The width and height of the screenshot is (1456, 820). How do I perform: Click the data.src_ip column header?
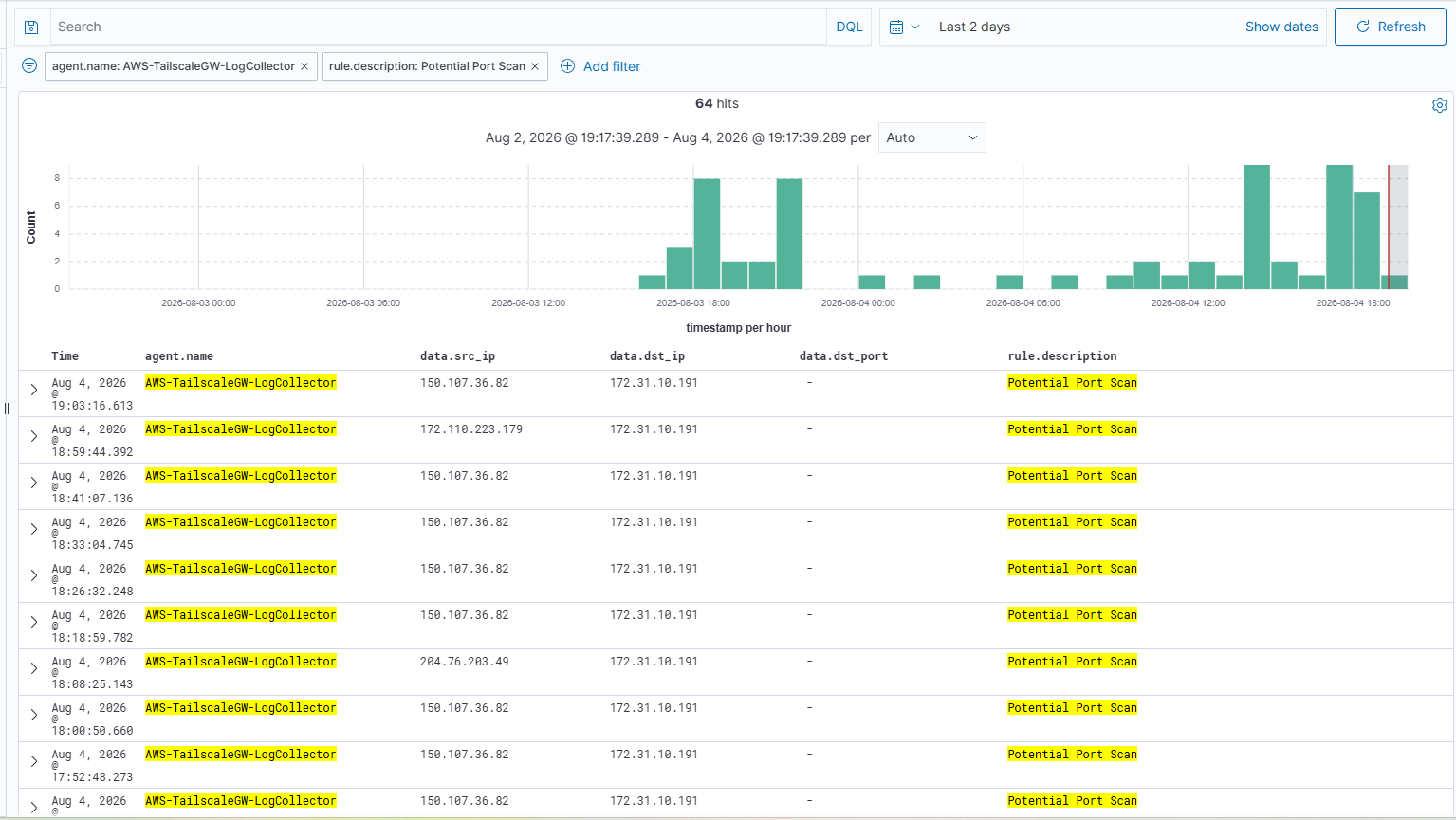tap(457, 356)
